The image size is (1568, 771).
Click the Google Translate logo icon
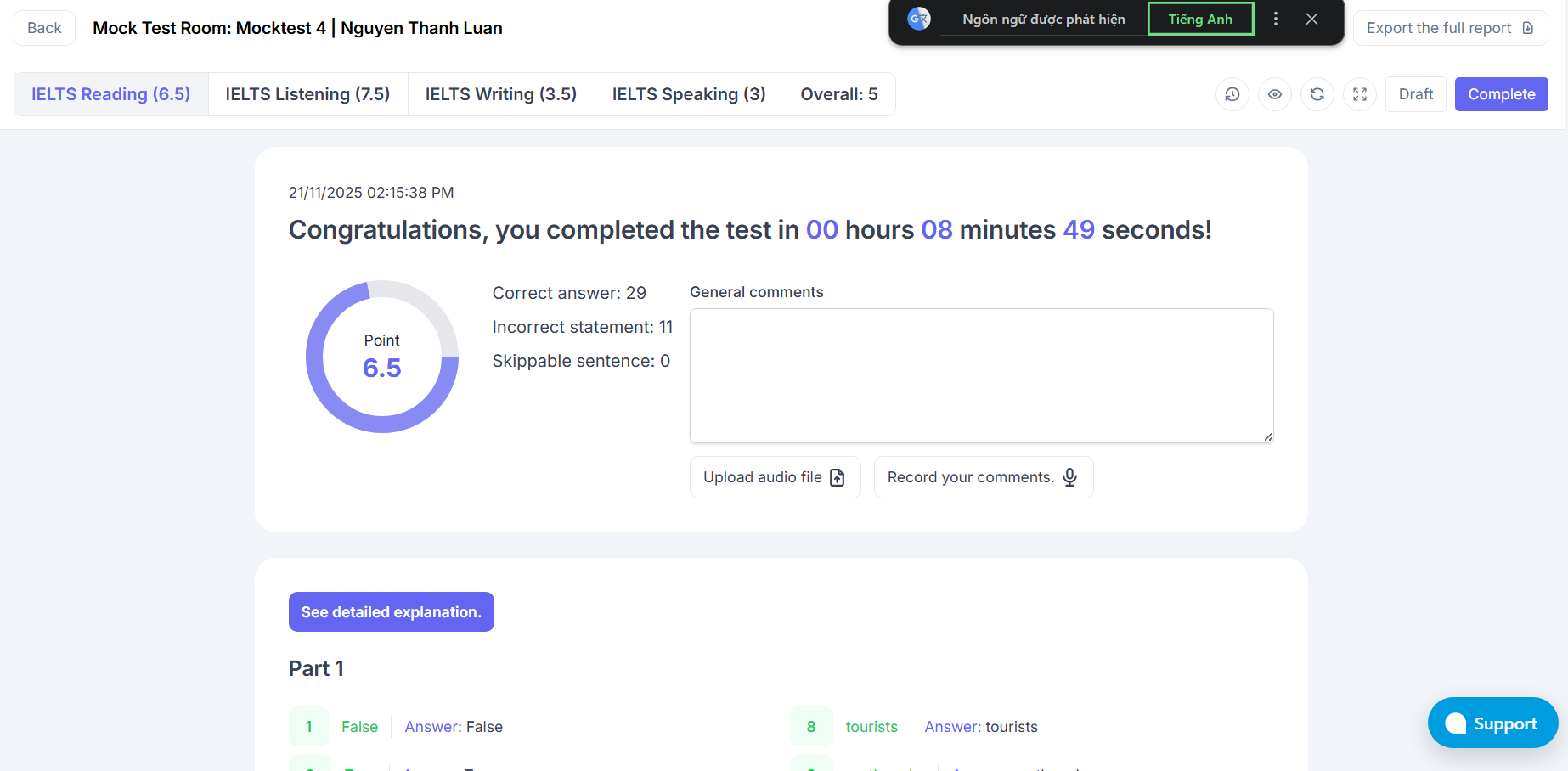919,19
